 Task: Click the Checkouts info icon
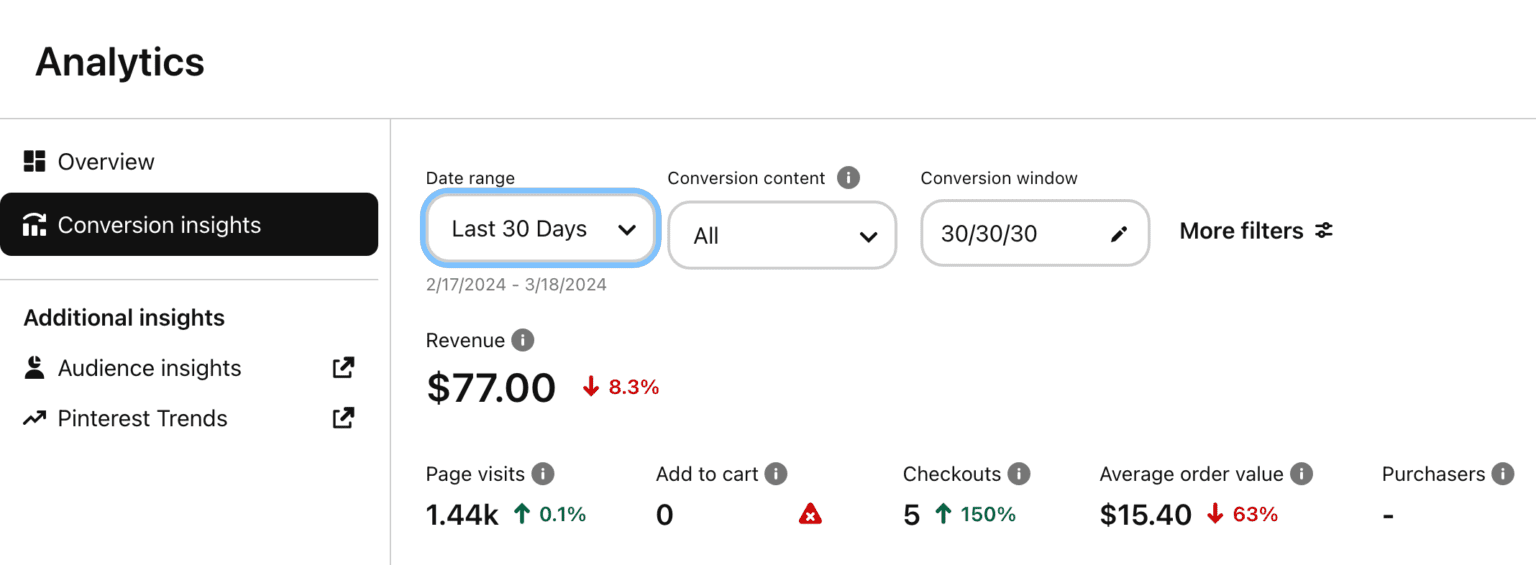pyautogui.click(x=1019, y=474)
